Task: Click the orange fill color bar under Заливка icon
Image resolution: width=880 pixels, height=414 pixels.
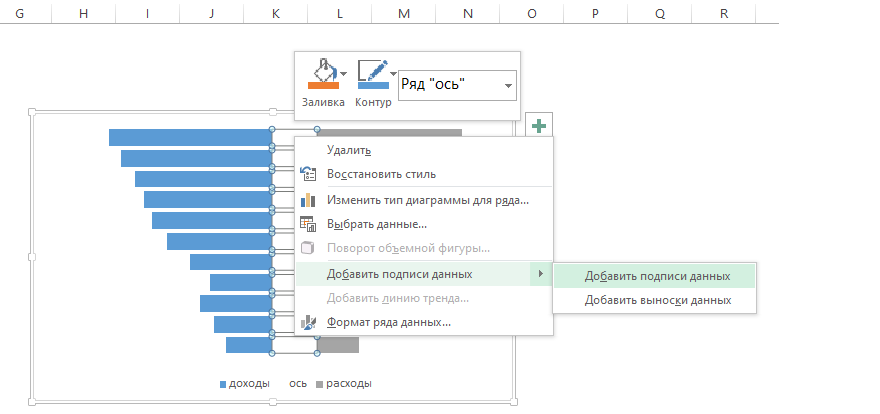Action: [x=322, y=86]
